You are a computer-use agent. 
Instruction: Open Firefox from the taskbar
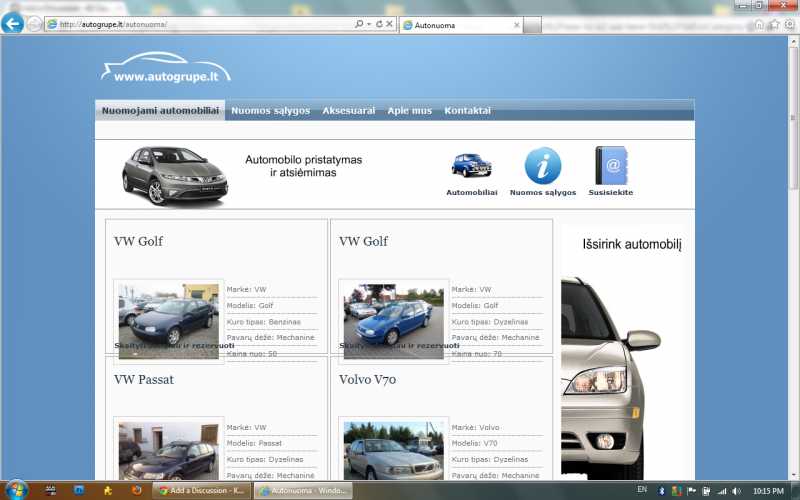tap(136, 490)
